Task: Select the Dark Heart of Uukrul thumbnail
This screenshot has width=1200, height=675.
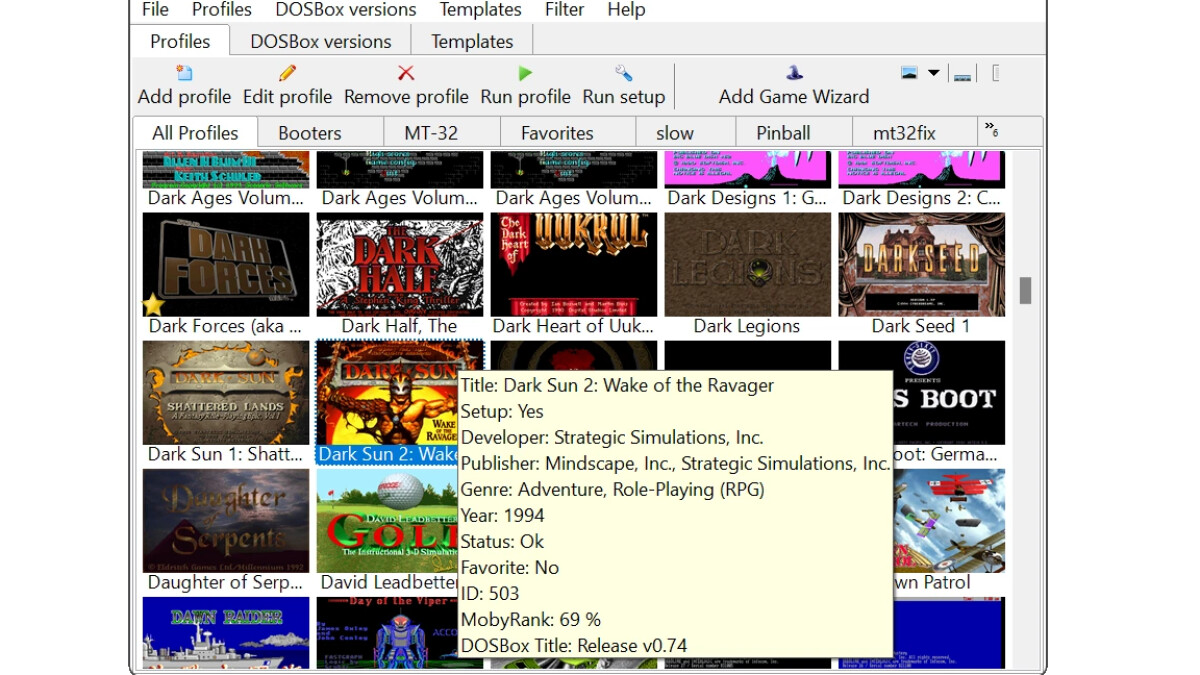Action: (x=574, y=264)
